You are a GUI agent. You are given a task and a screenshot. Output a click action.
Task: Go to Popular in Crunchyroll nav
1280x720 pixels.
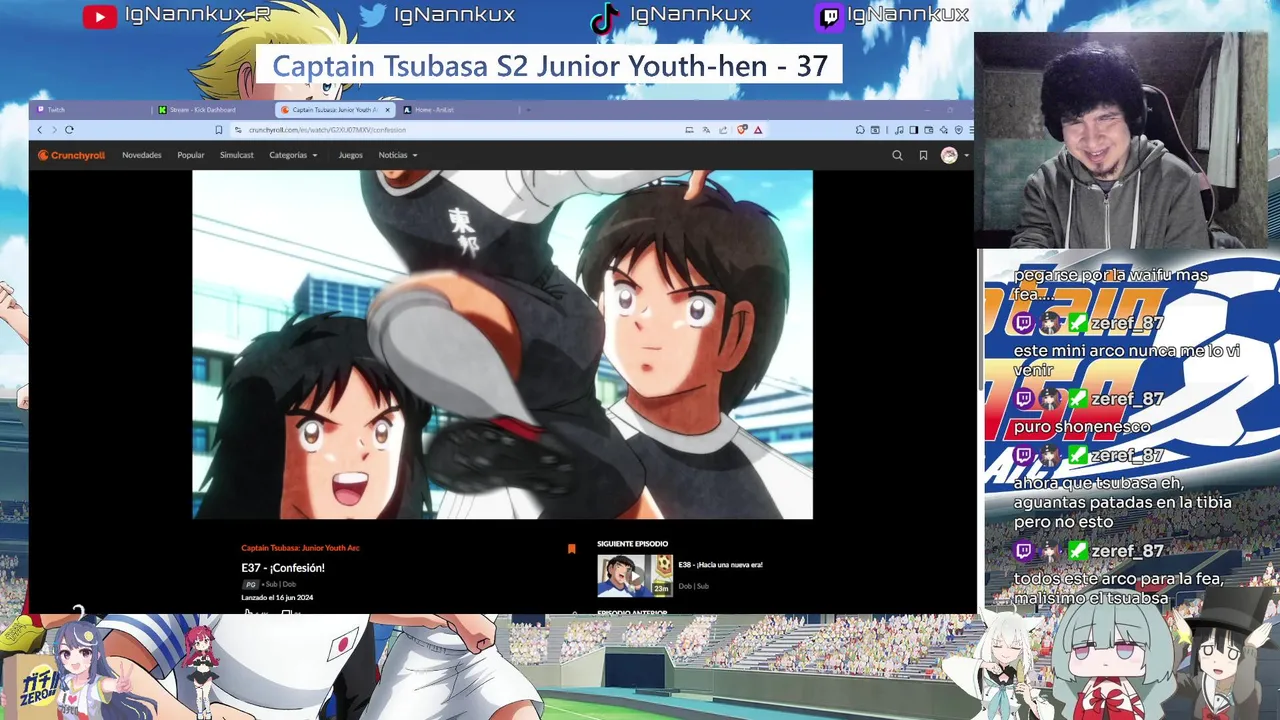click(x=190, y=155)
